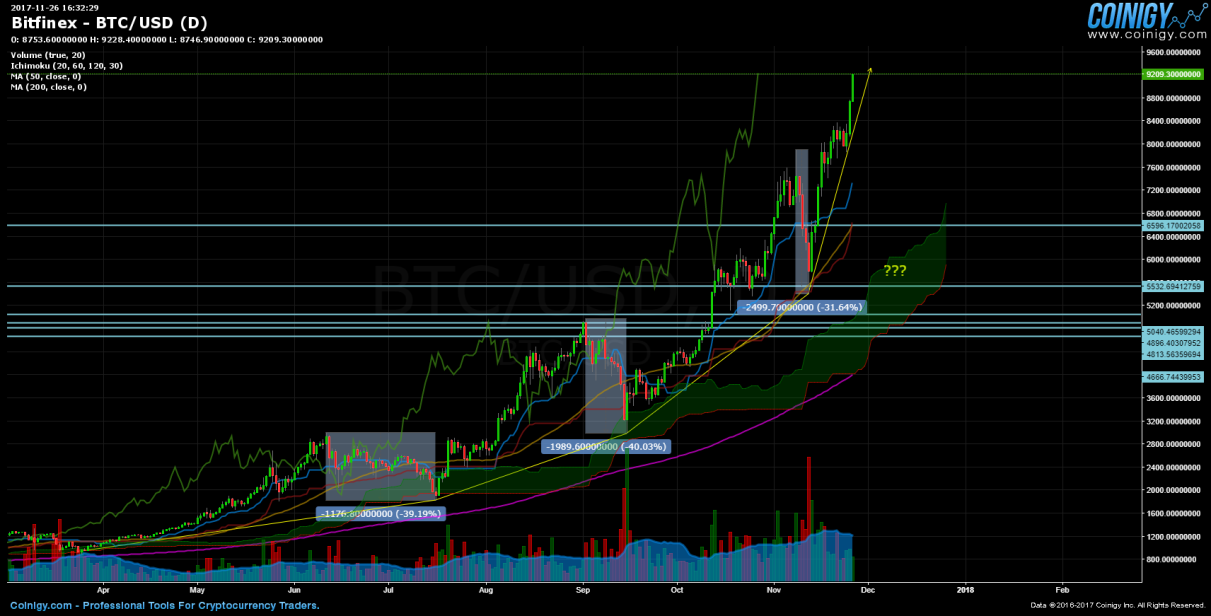1211x616 pixels.
Task: Click the green 9209.30000000 current price tag
Action: click(1172, 74)
